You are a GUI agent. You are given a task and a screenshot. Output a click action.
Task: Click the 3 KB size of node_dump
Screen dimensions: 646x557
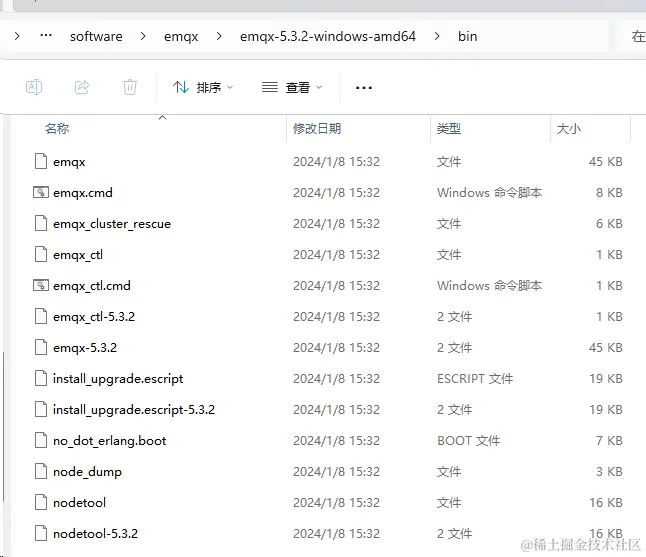(609, 471)
